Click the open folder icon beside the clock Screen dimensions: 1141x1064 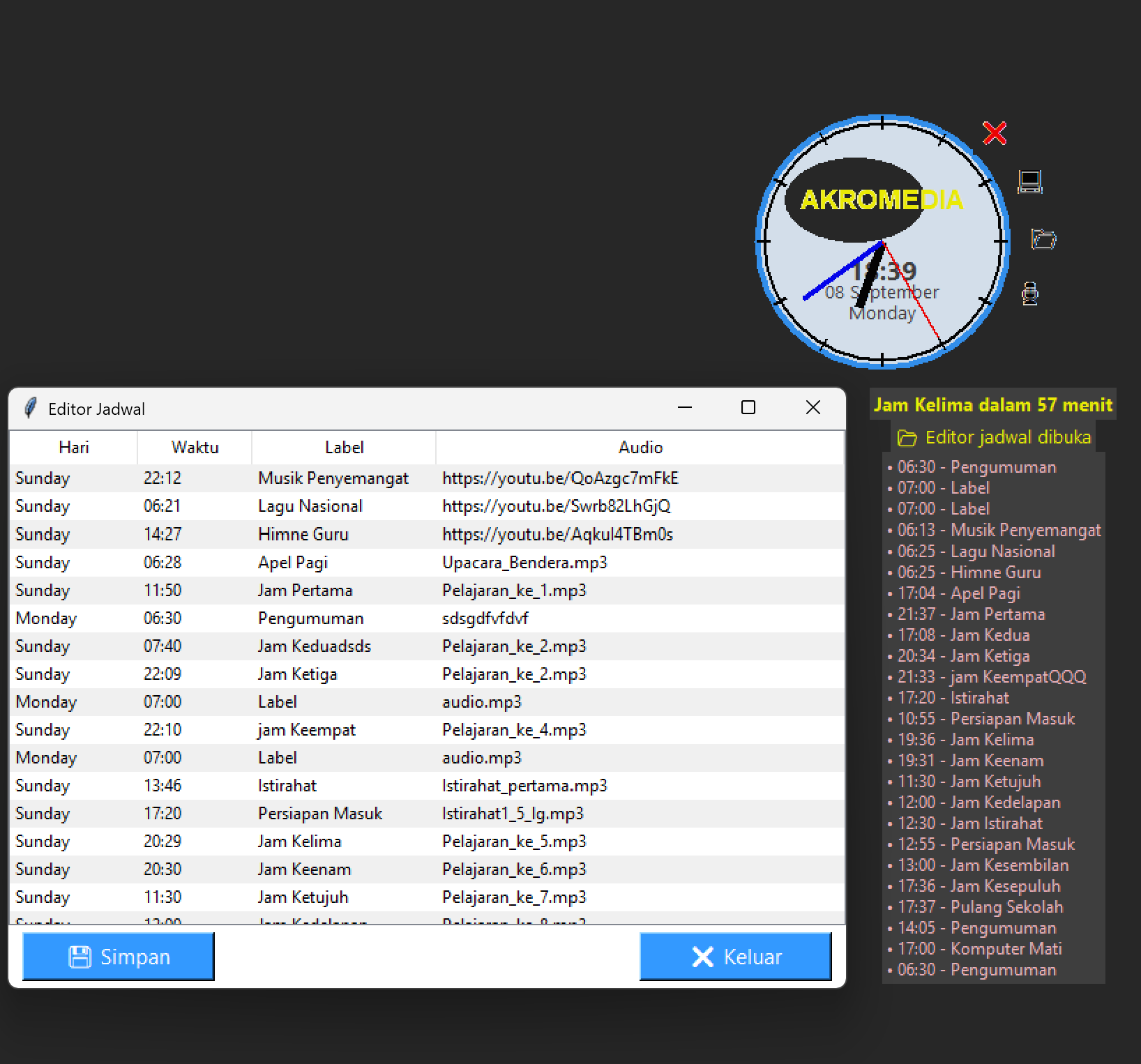(1043, 239)
